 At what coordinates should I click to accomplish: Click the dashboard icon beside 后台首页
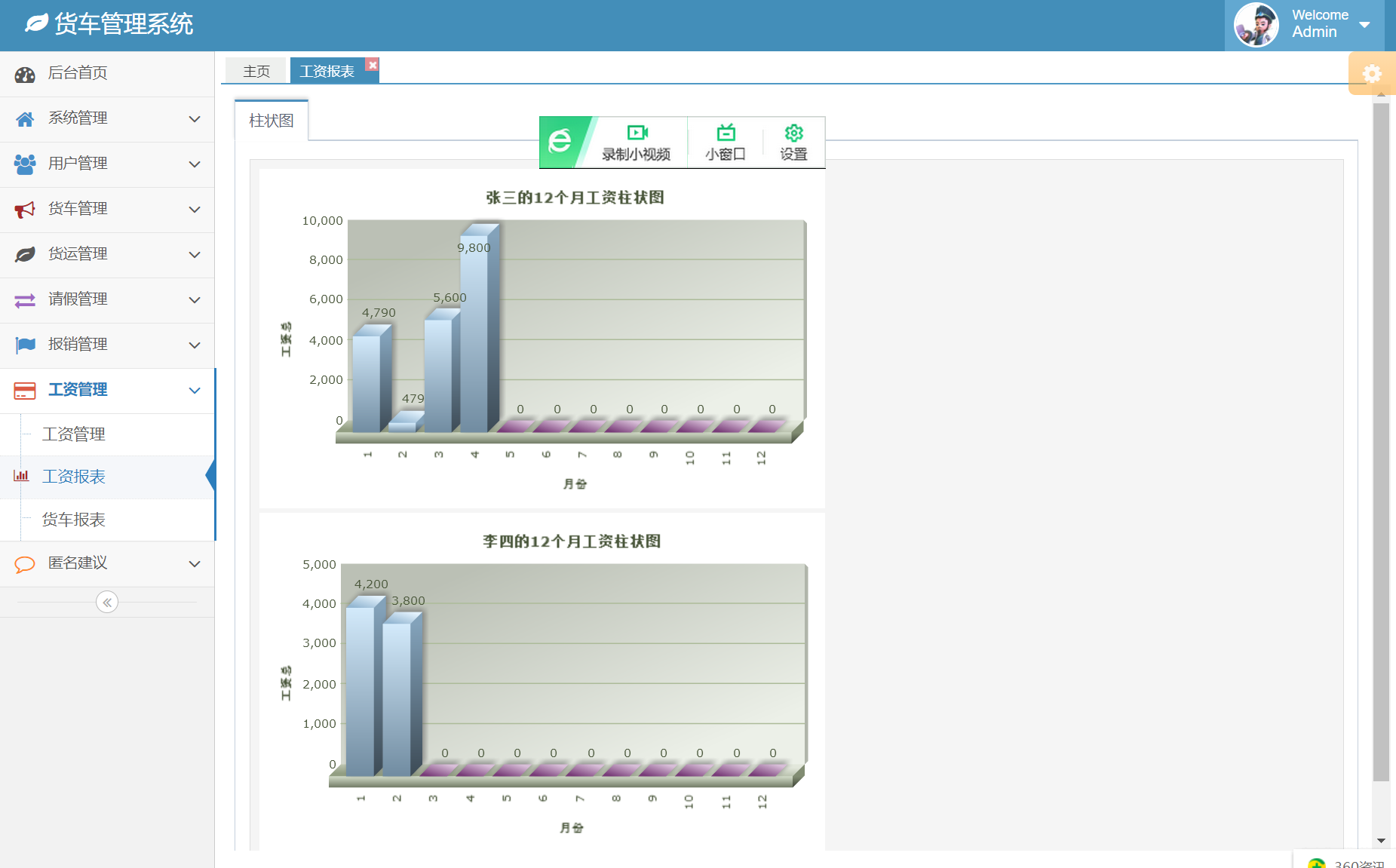point(25,74)
